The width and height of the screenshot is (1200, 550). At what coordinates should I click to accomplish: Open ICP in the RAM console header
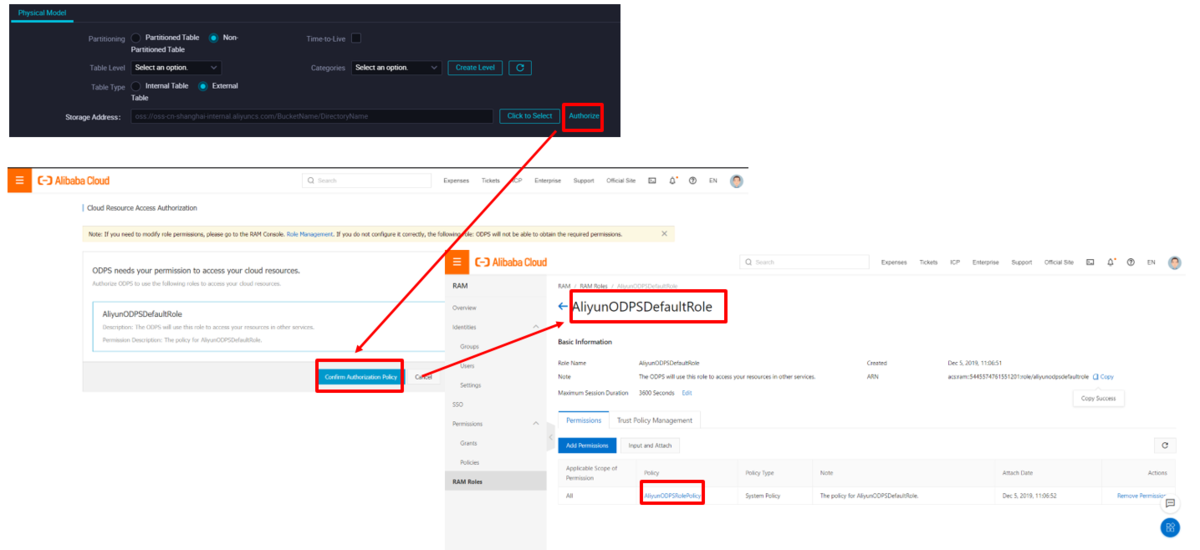click(955, 262)
